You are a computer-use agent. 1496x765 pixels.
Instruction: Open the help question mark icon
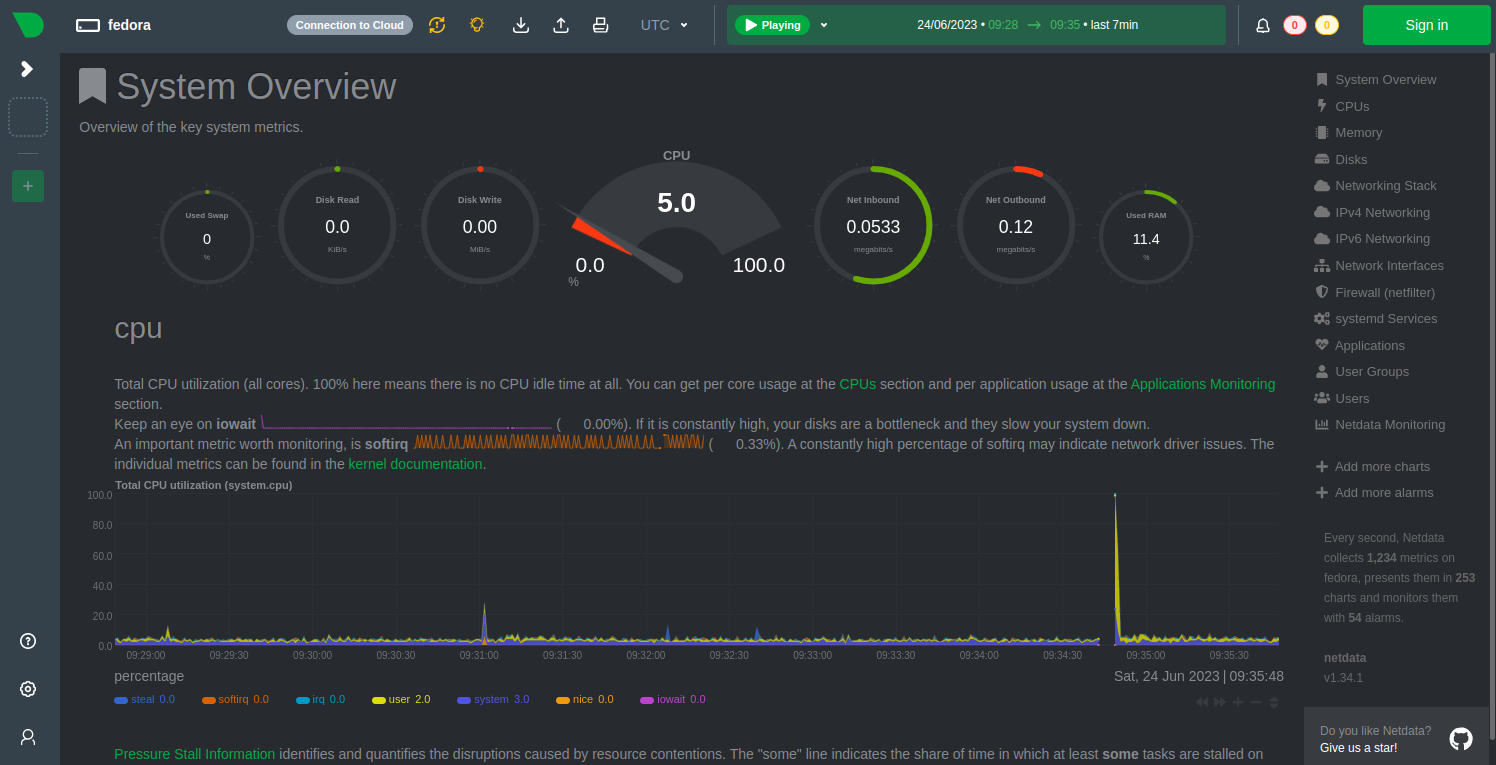(x=28, y=641)
